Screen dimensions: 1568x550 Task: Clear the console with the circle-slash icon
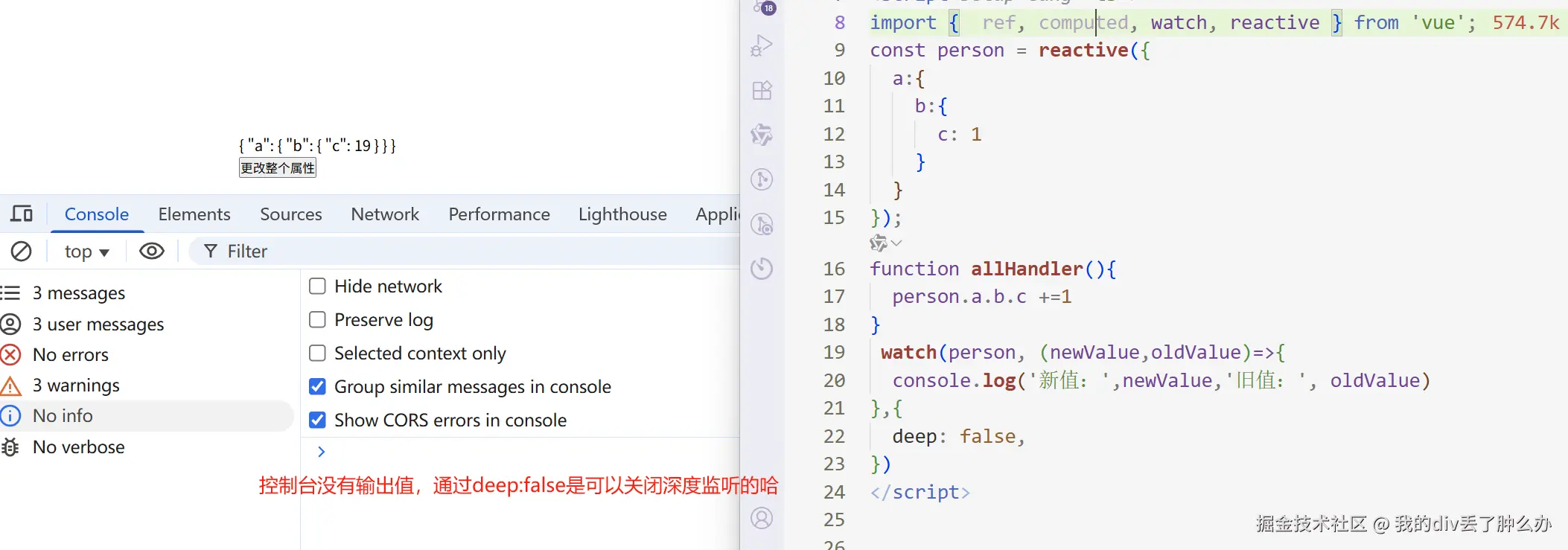click(22, 252)
